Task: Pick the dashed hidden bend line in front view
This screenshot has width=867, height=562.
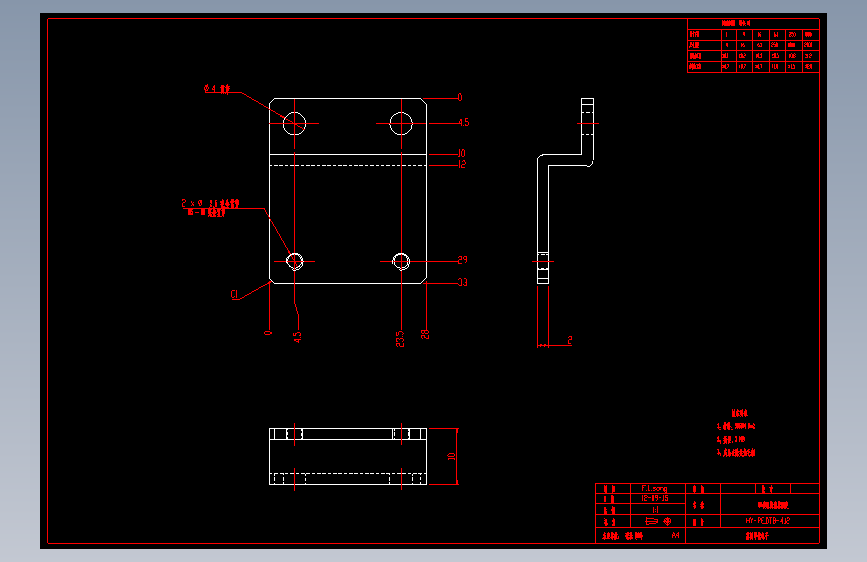Action: [348, 165]
